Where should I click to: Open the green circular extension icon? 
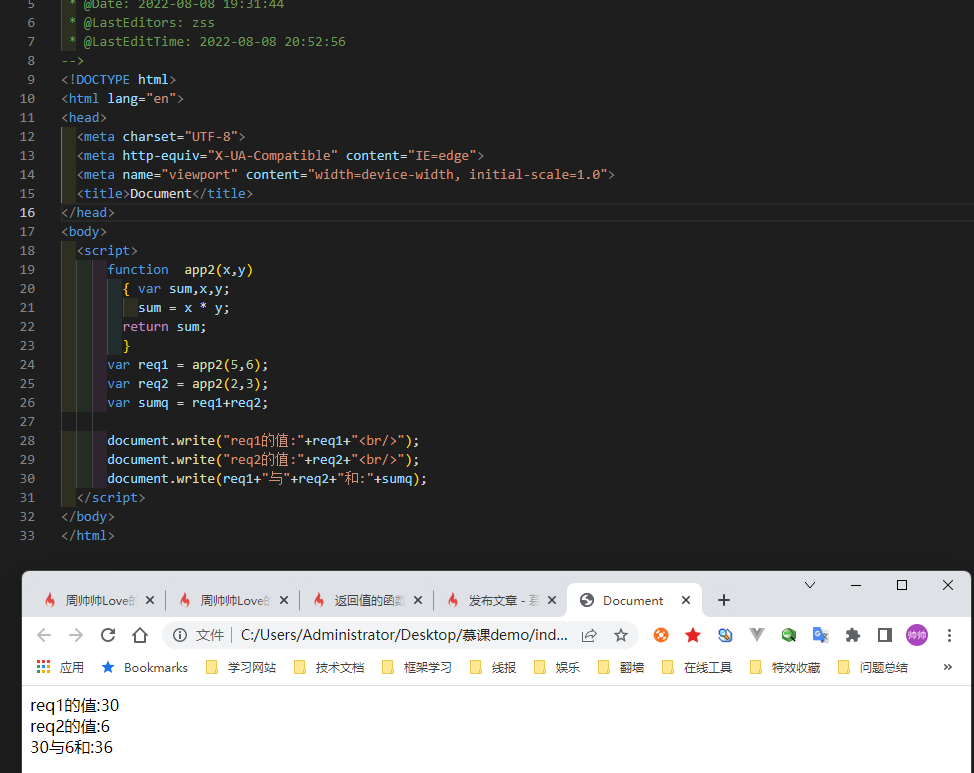[x=789, y=635]
